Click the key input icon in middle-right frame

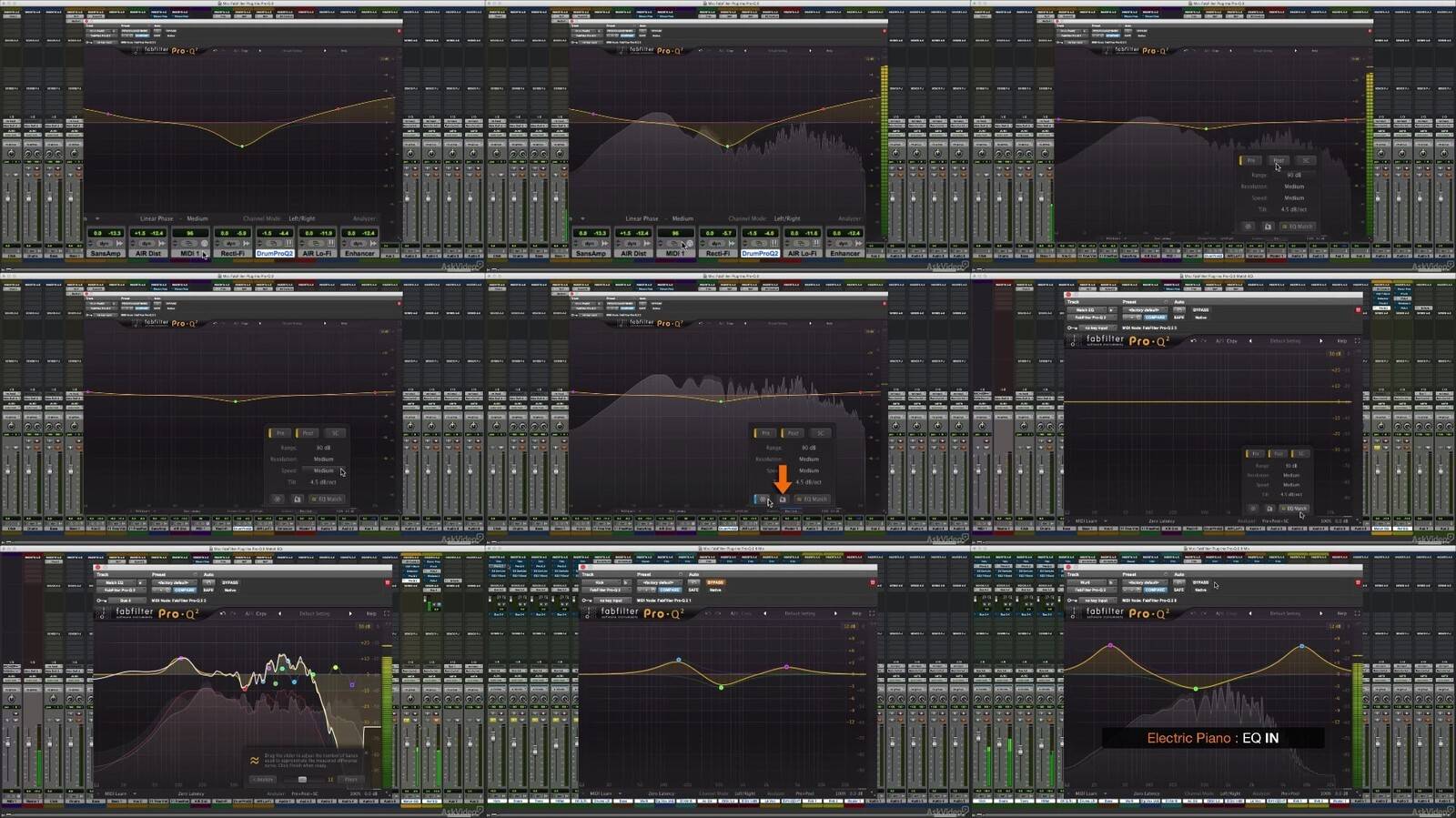[1073, 328]
